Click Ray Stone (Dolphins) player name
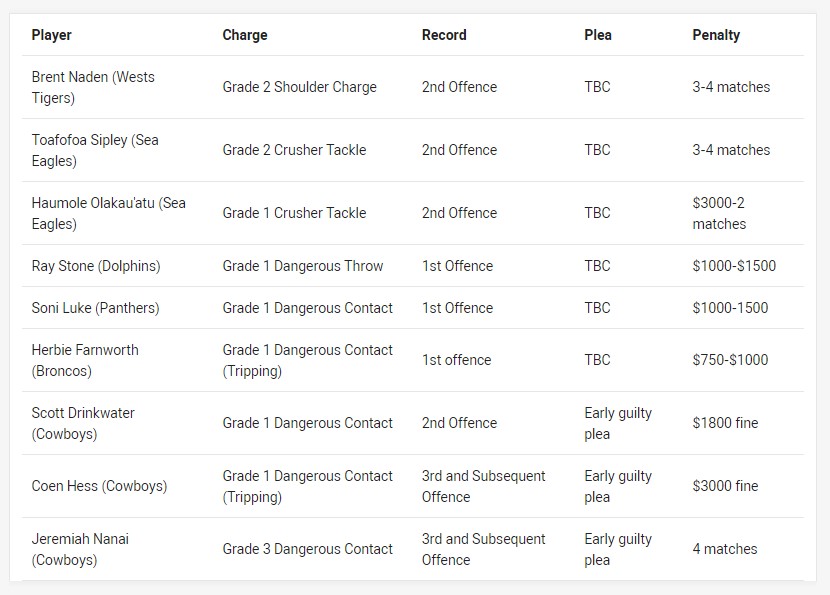Viewport: 830px width, 595px height. (96, 266)
